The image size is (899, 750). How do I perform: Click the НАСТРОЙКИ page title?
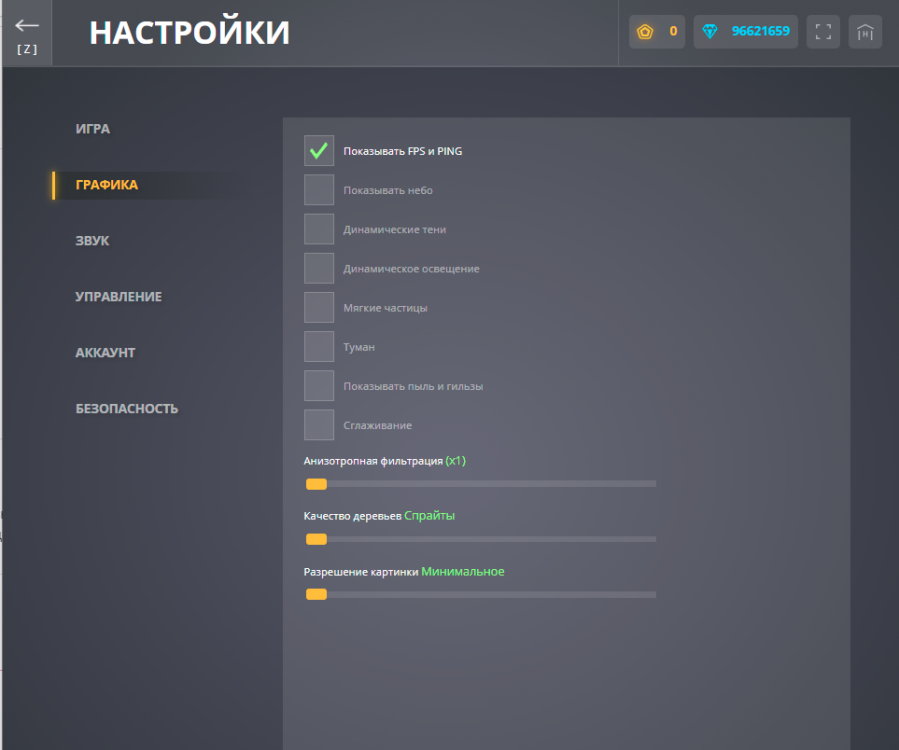point(190,33)
